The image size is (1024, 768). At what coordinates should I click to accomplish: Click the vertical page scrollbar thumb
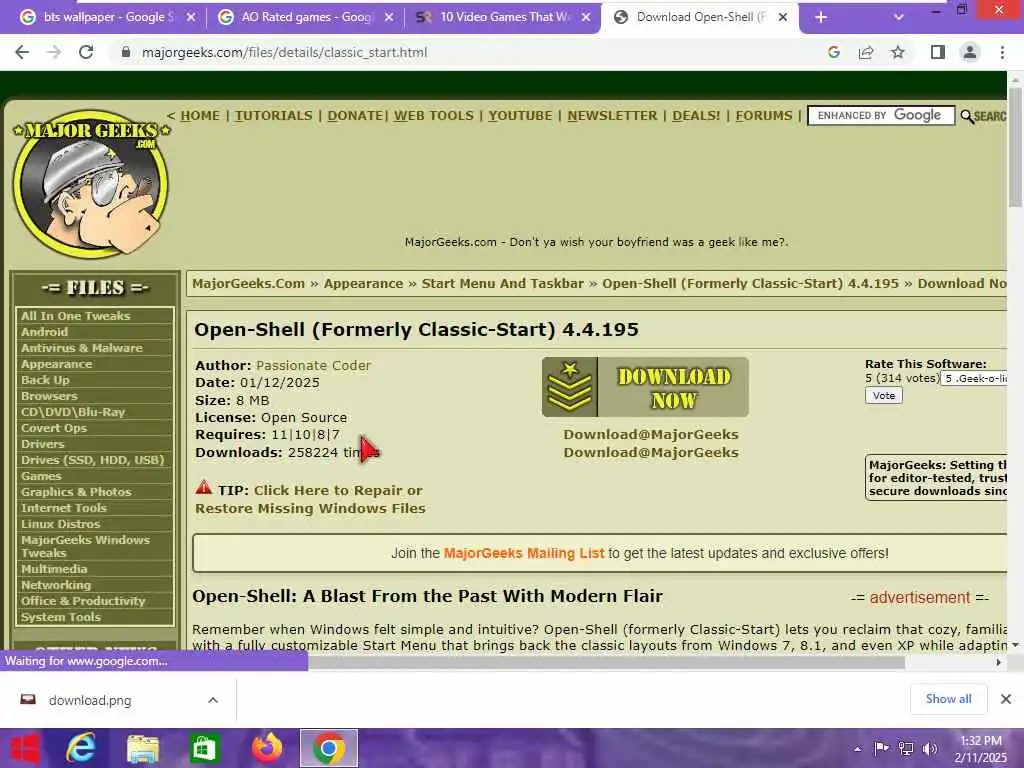[1015, 147]
